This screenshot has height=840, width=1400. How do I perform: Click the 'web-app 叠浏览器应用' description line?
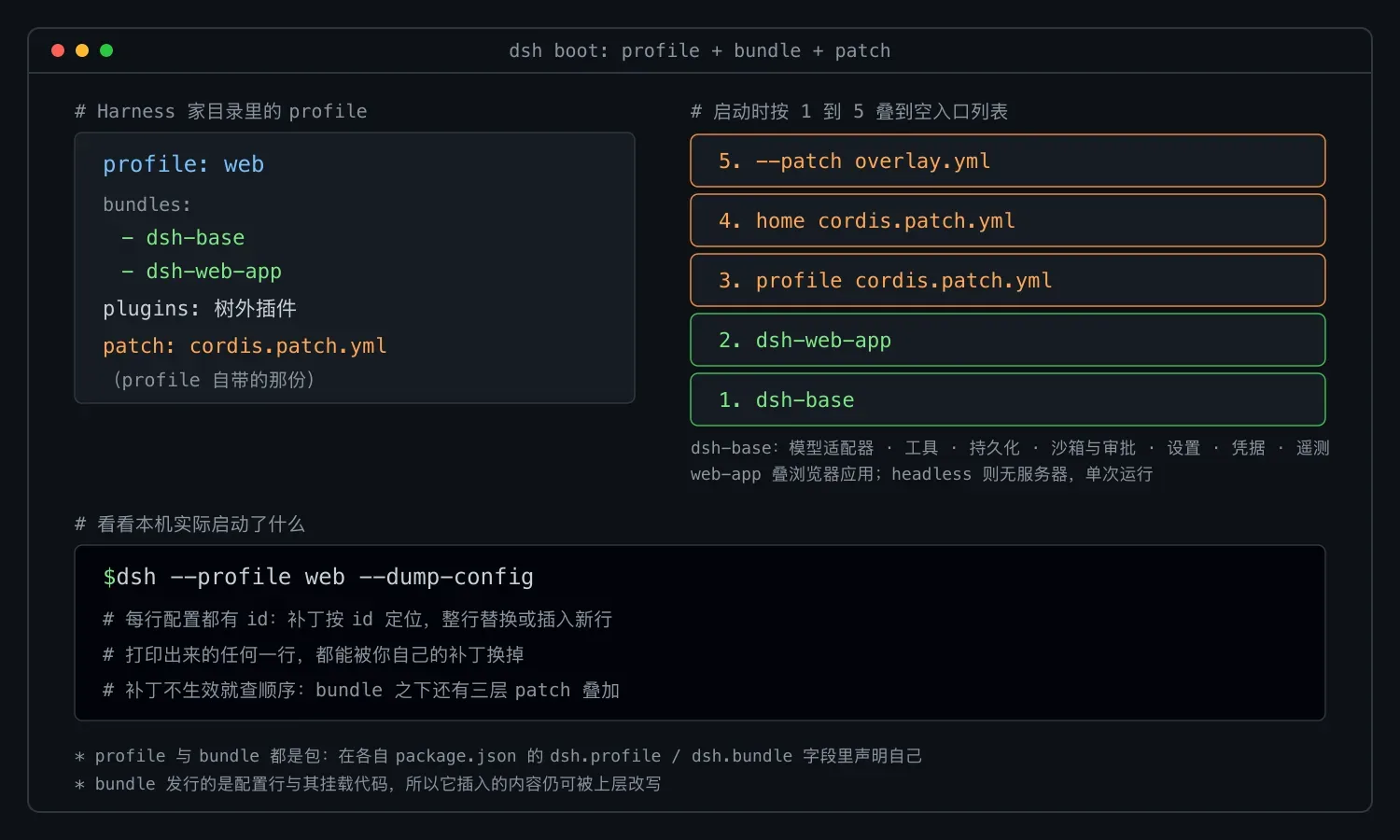pos(922,474)
